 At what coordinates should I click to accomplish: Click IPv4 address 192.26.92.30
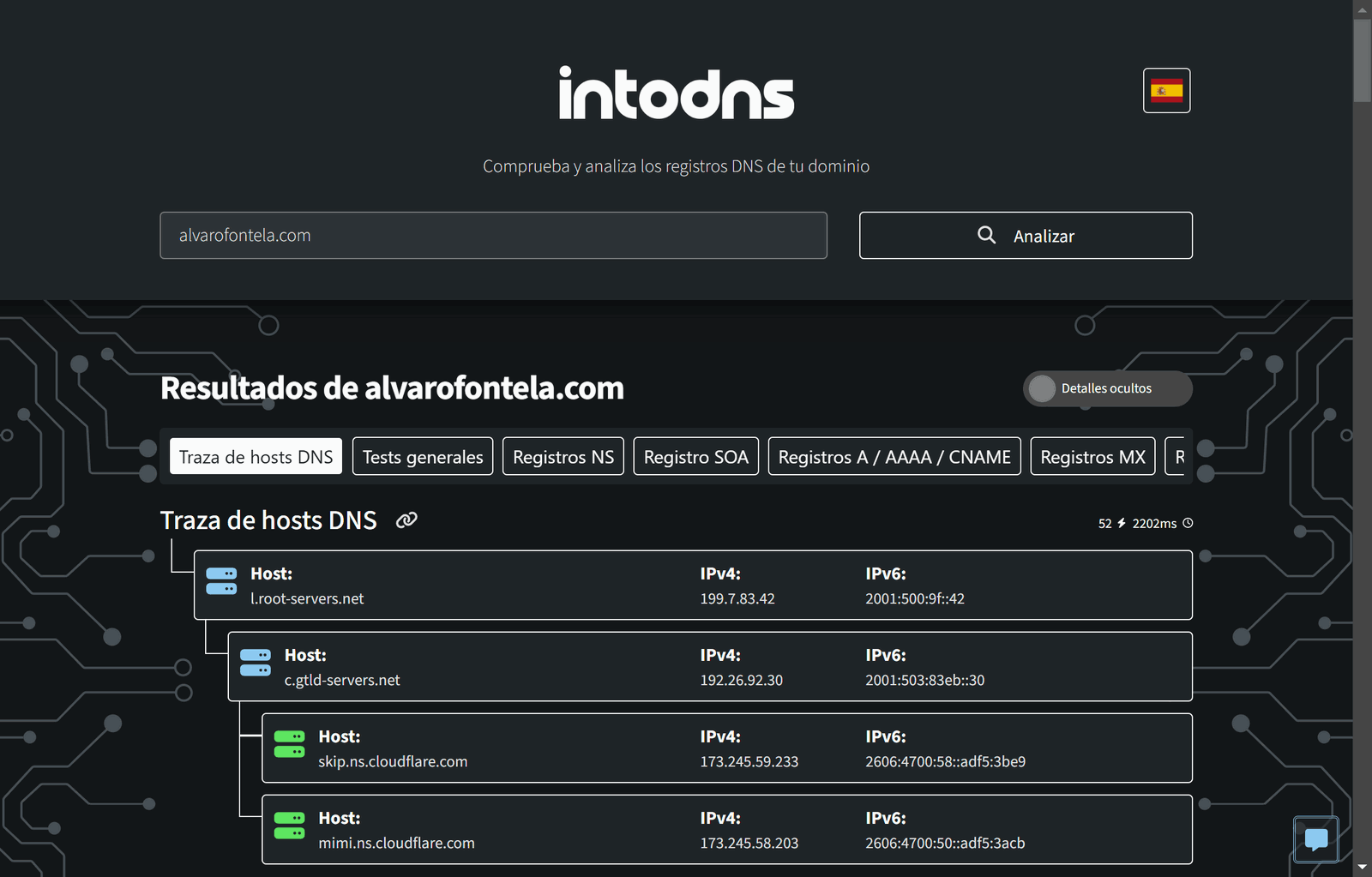click(x=742, y=680)
